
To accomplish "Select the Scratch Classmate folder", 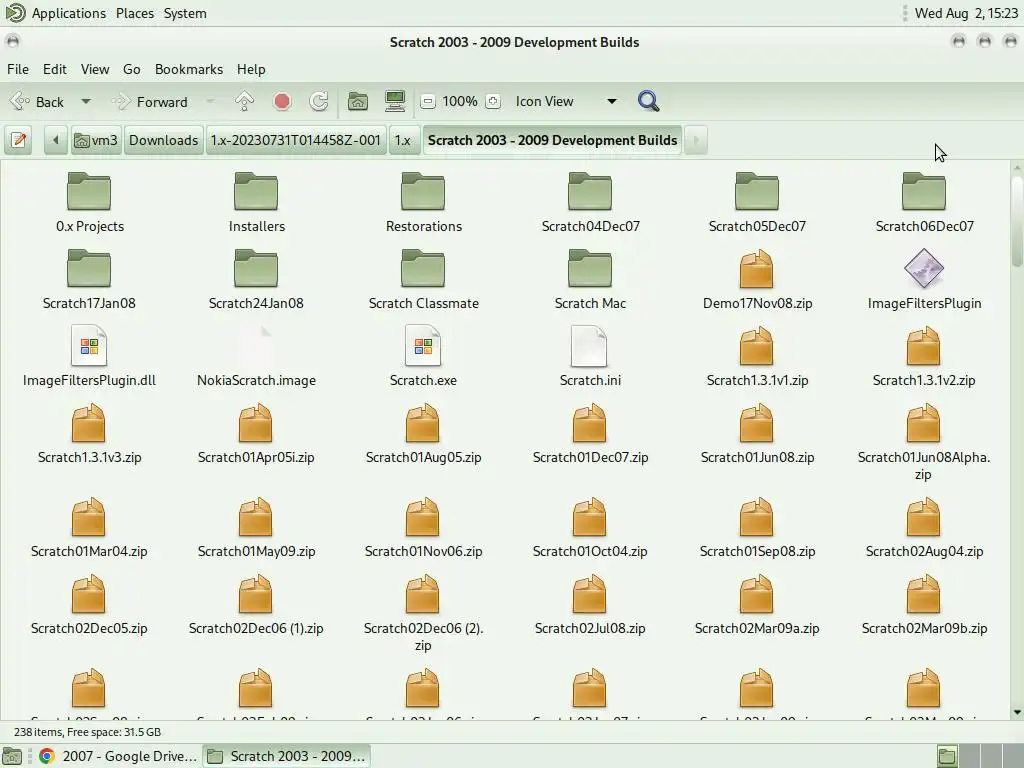I will pos(423,280).
